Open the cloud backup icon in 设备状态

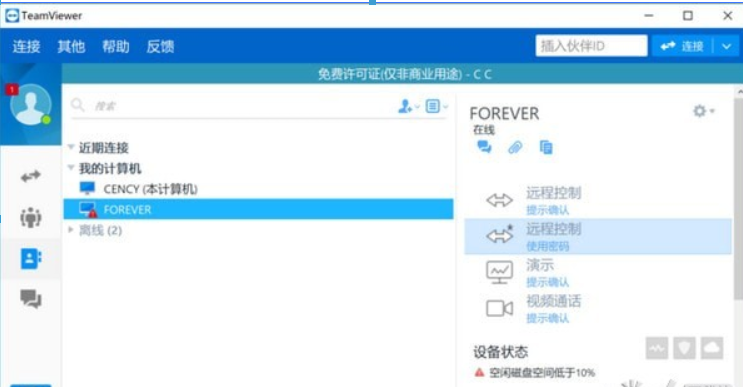[x=712, y=349]
